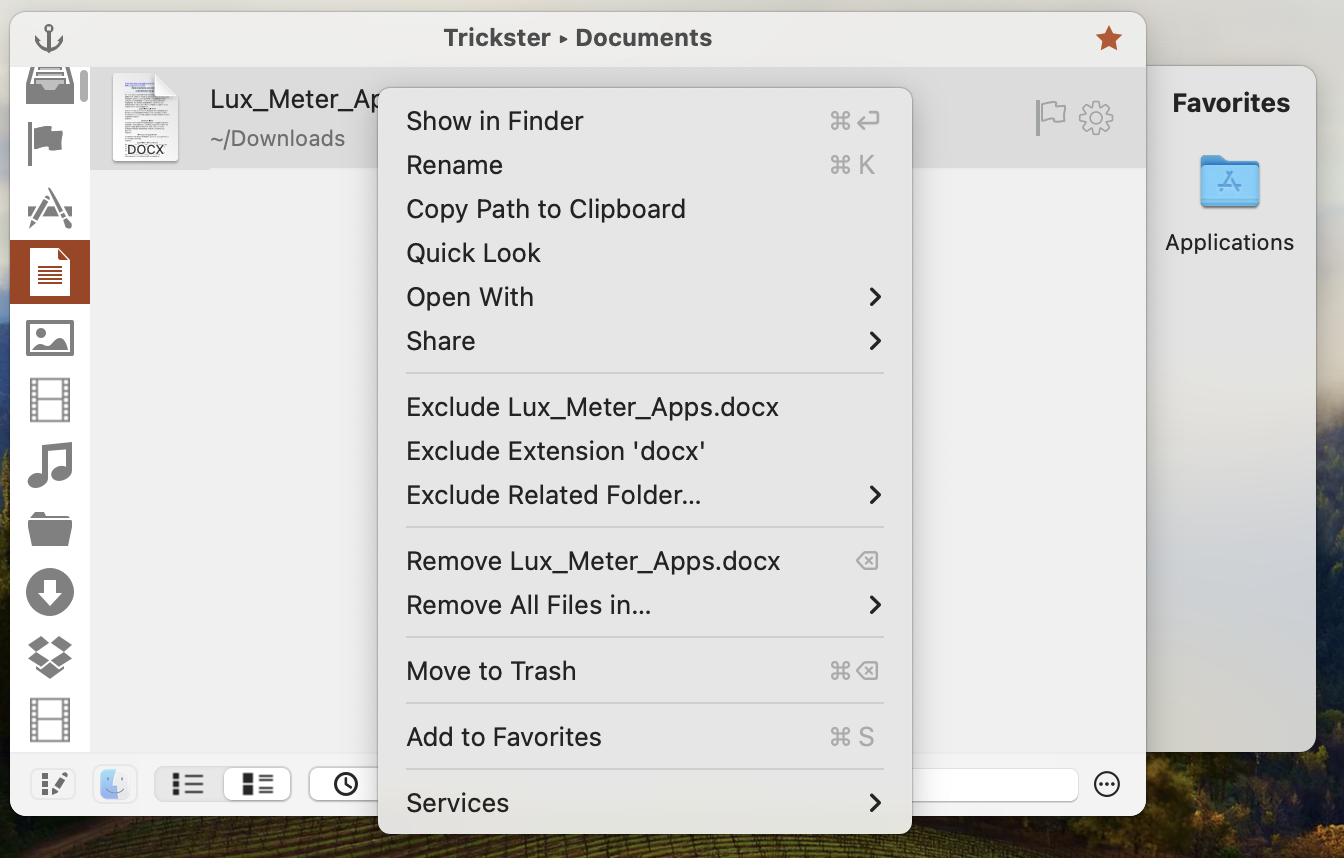Click the Finder icon in bottom bar
This screenshot has width=1344, height=858.
[114, 784]
